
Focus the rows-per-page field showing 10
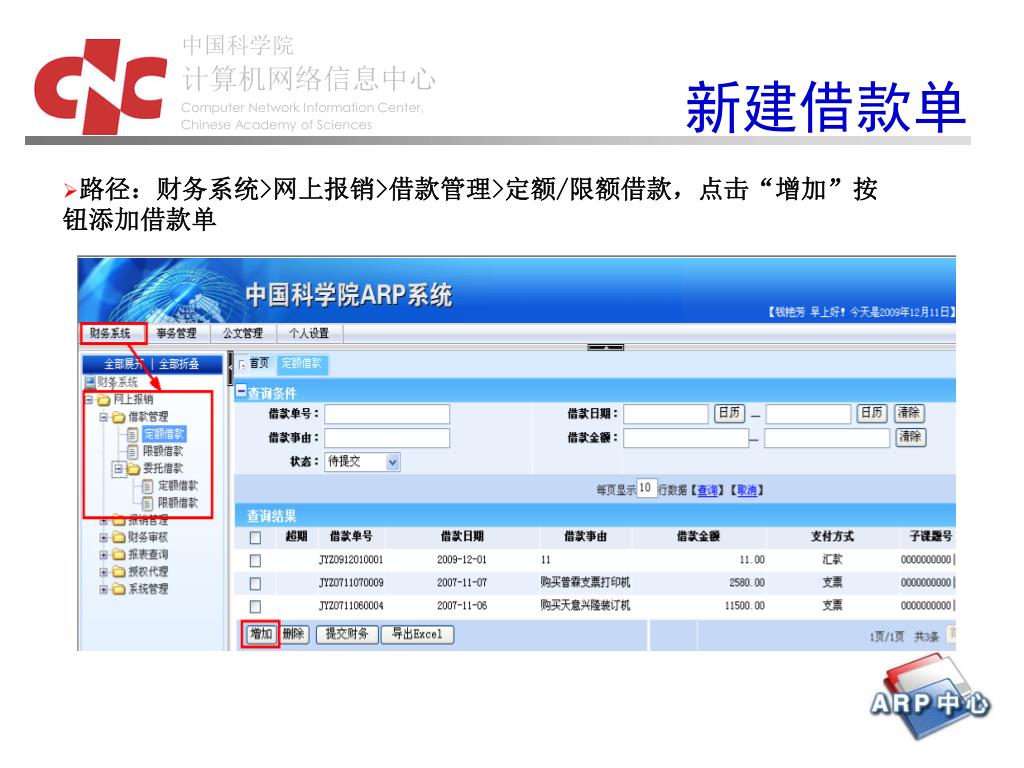645,488
